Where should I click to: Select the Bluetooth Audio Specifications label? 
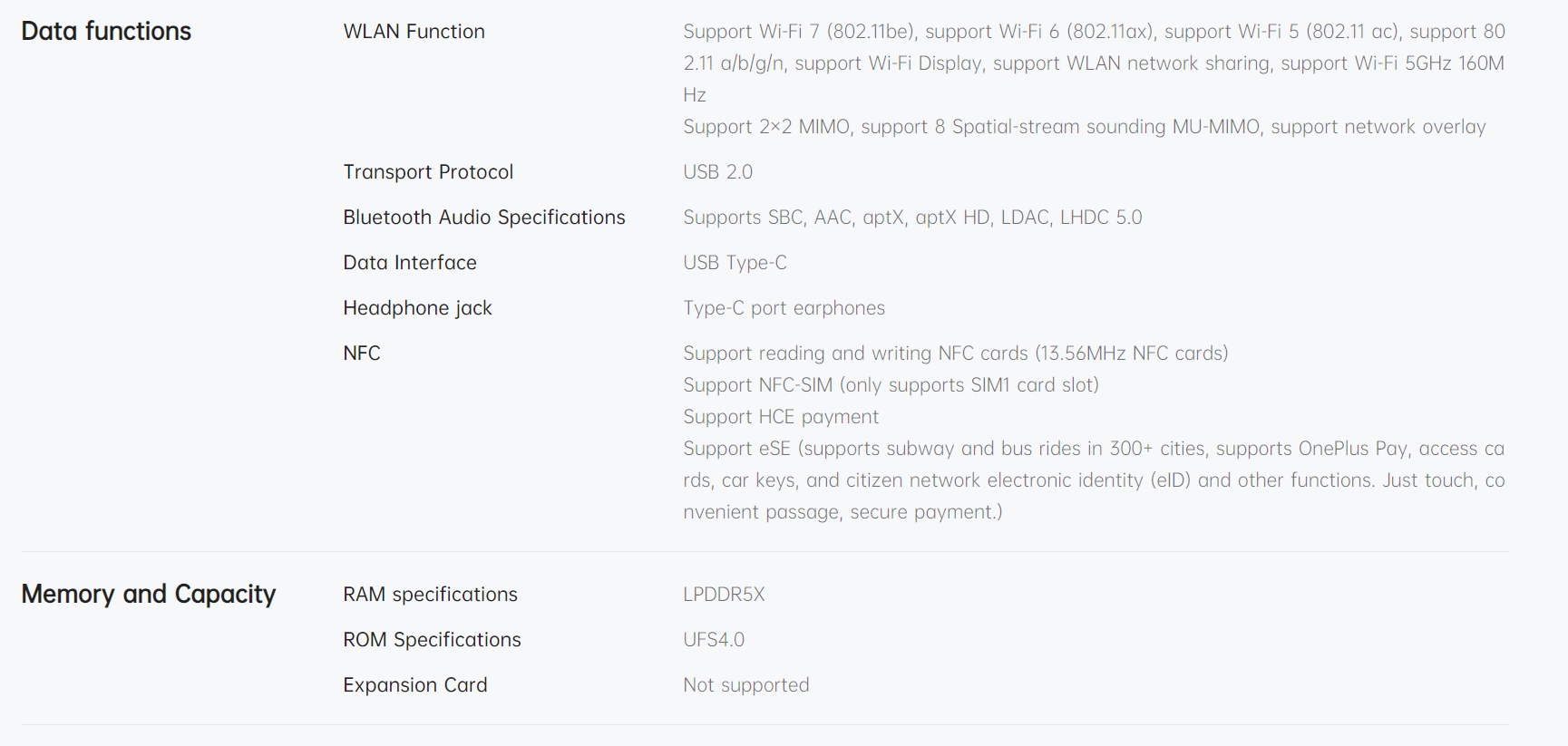(484, 218)
